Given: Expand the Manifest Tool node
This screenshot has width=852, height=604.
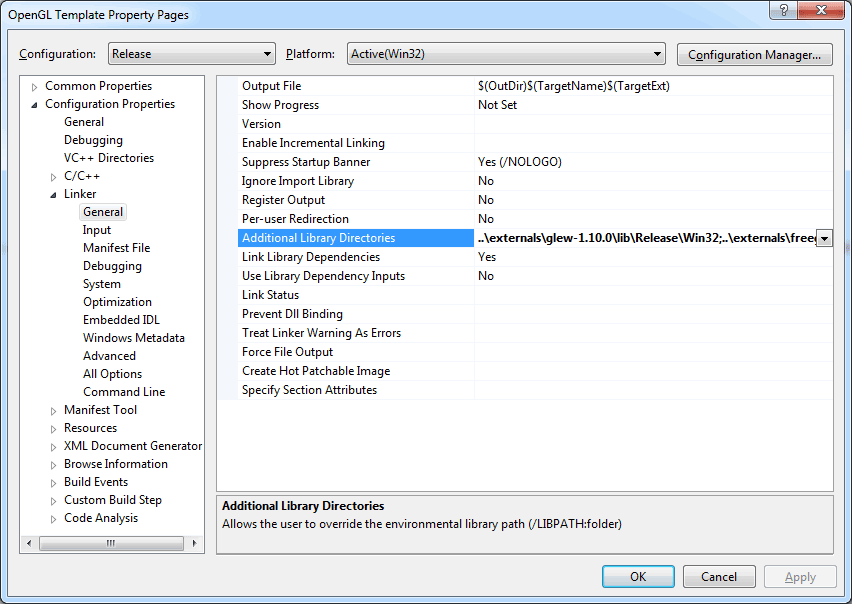Looking at the screenshot, I should point(53,411).
